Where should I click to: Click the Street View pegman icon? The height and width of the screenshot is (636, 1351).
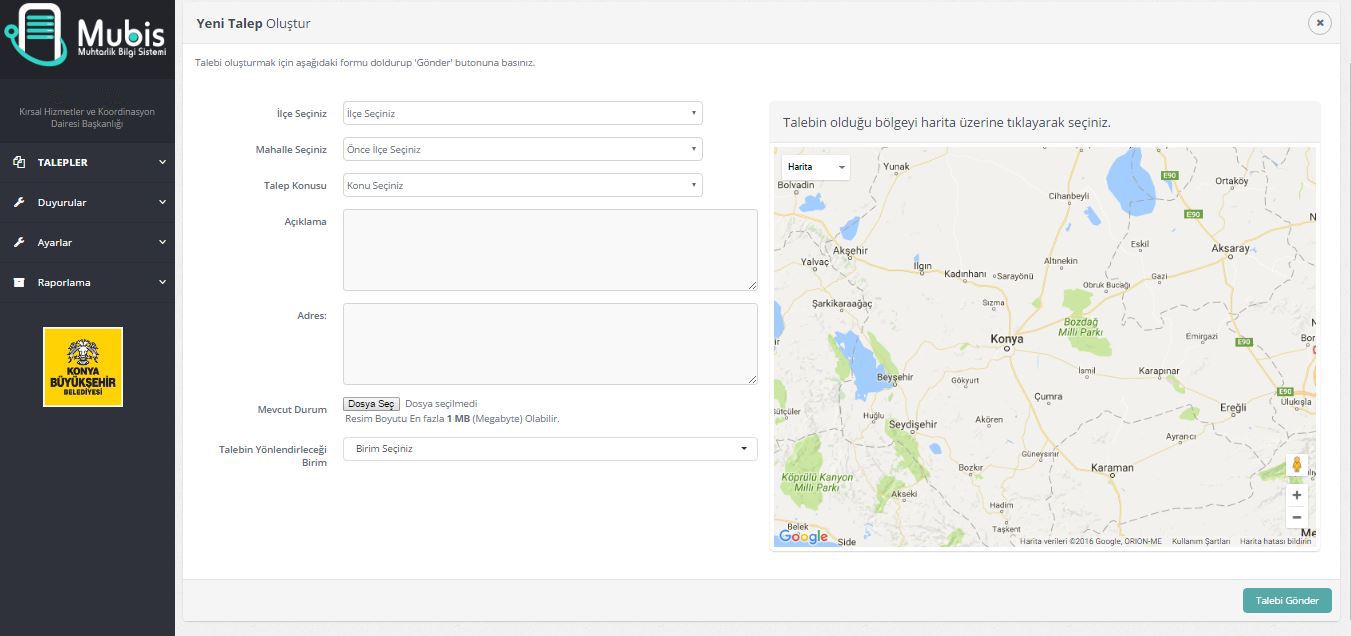(x=1297, y=465)
